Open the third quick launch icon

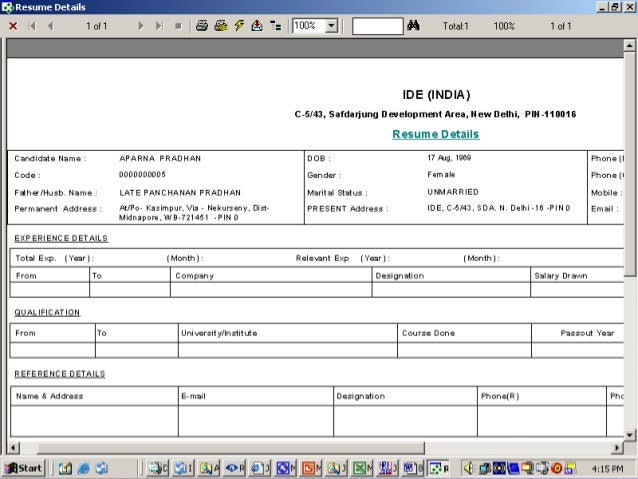(101, 469)
